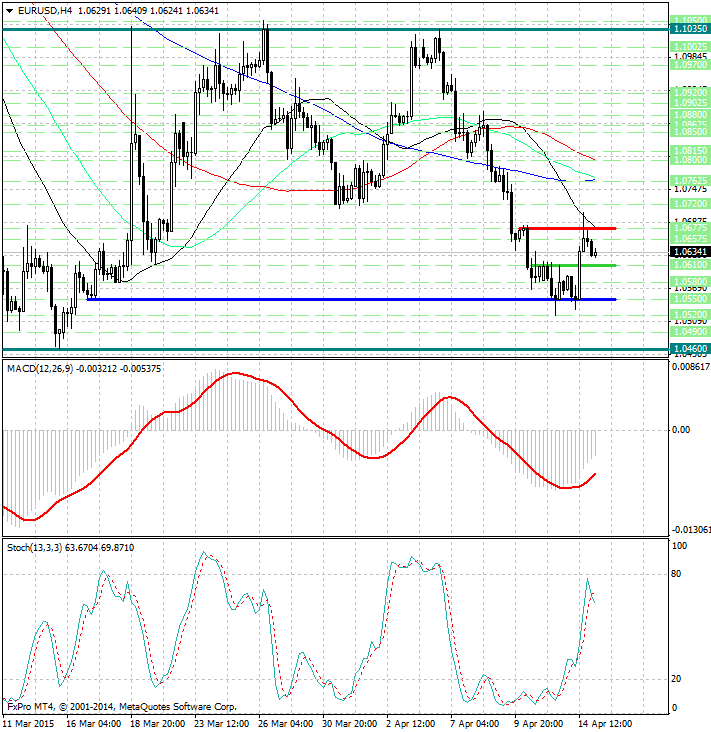Click the 23 Mar 12:00 time label
Viewport: 711px width, 732px height.
click(222, 724)
